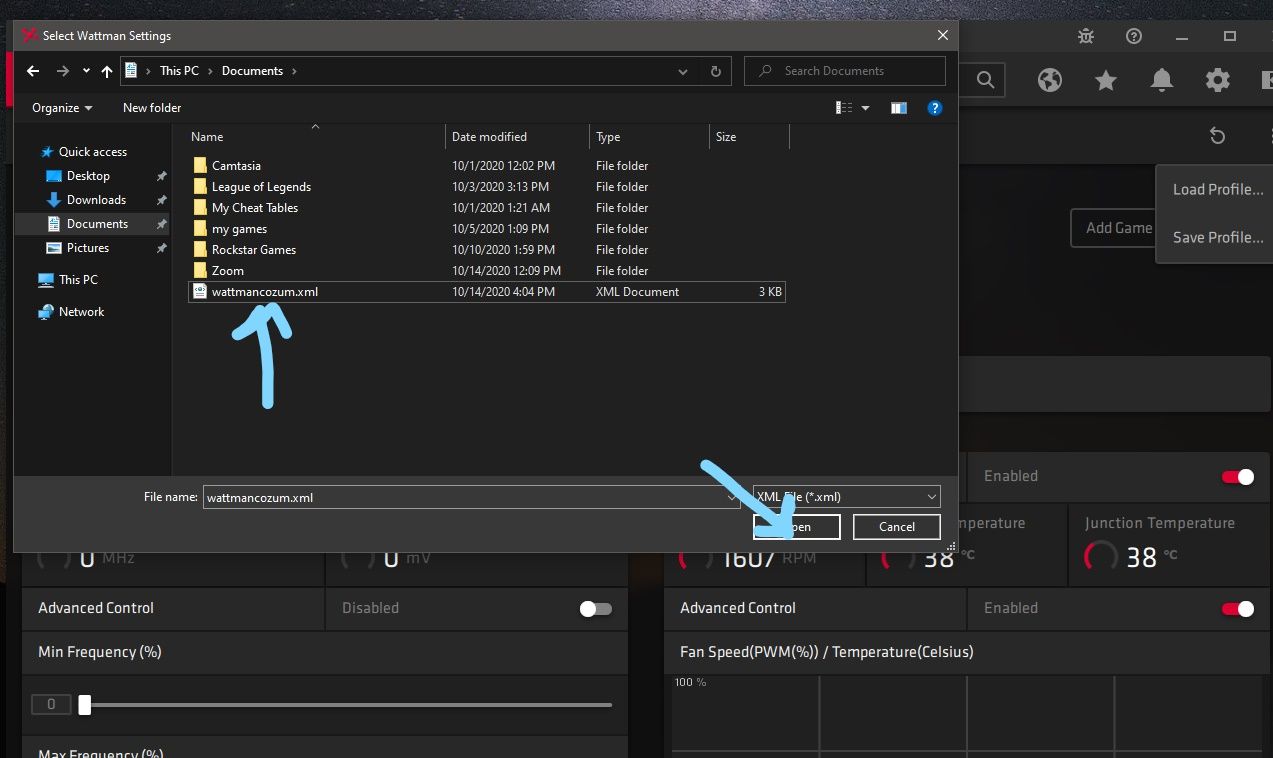Toggle GPU Advanced Control Disabled switch
Screen dimensions: 1273x758
tap(596, 609)
